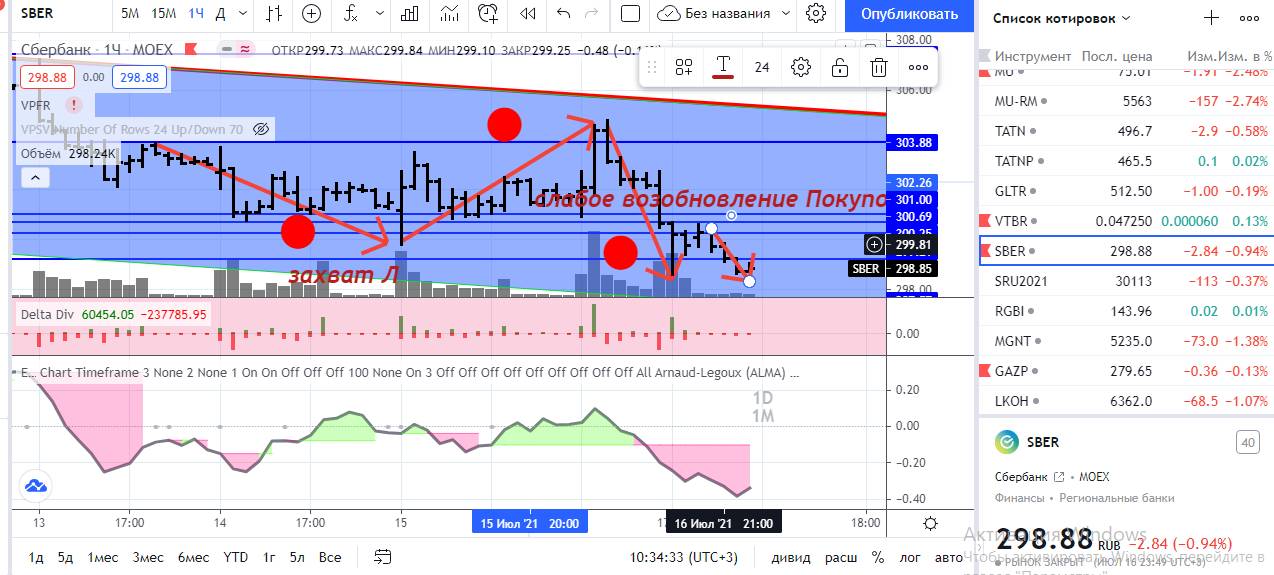Image resolution: width=1274 pixels, height=575 pixels.
Task: Select TATN in the watchlist
Action: [x=1126, y=131]
